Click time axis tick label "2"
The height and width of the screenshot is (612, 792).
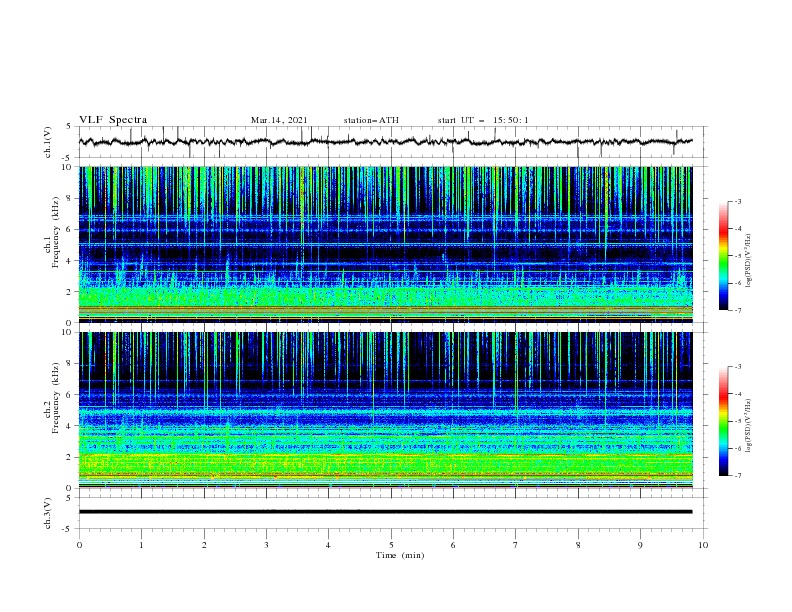tap(204, 545)
